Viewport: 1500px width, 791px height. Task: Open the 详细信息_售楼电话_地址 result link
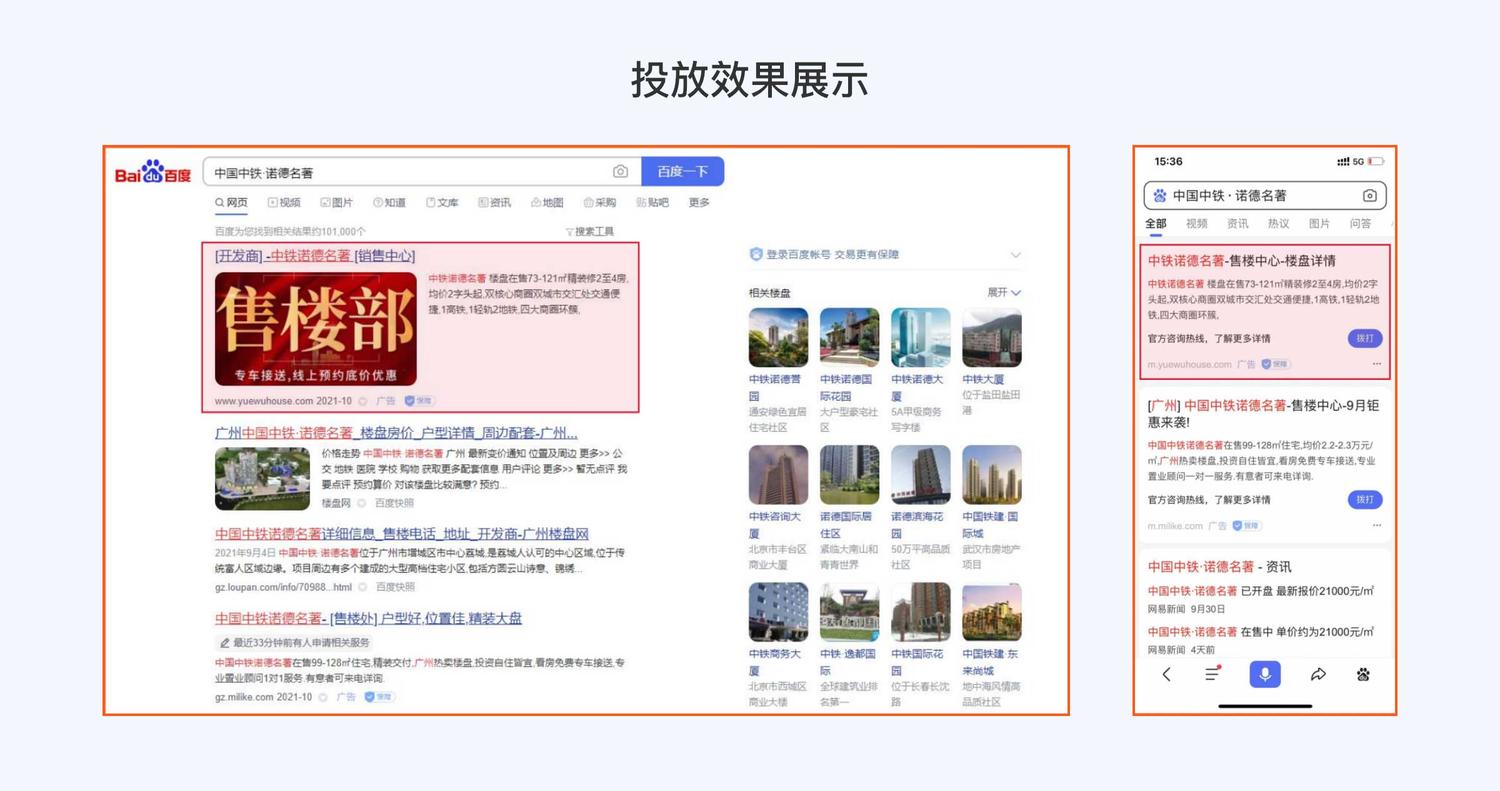coord(402,533)
